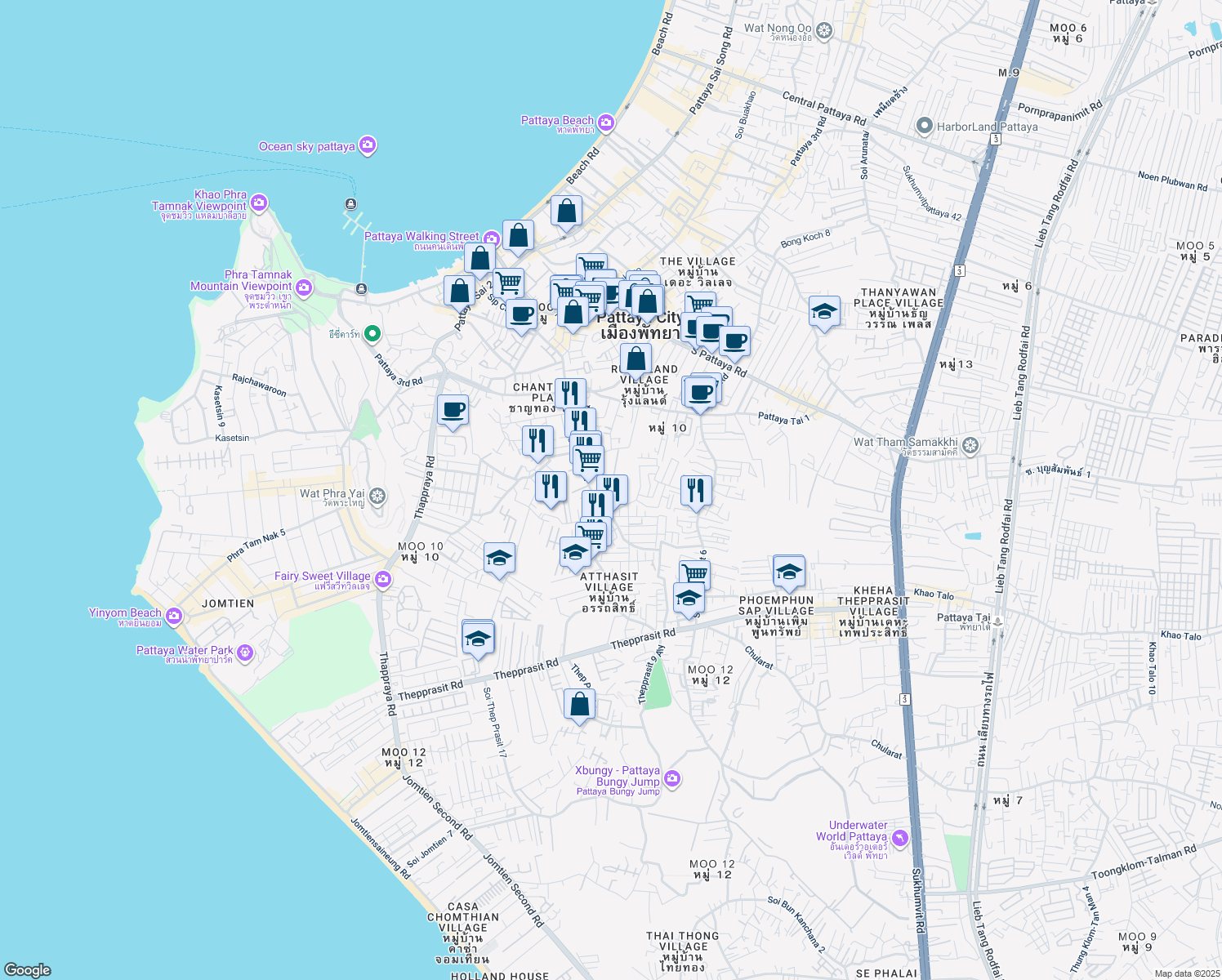Open the Wat Phra Yai temple icon

(x=377, y=496)
